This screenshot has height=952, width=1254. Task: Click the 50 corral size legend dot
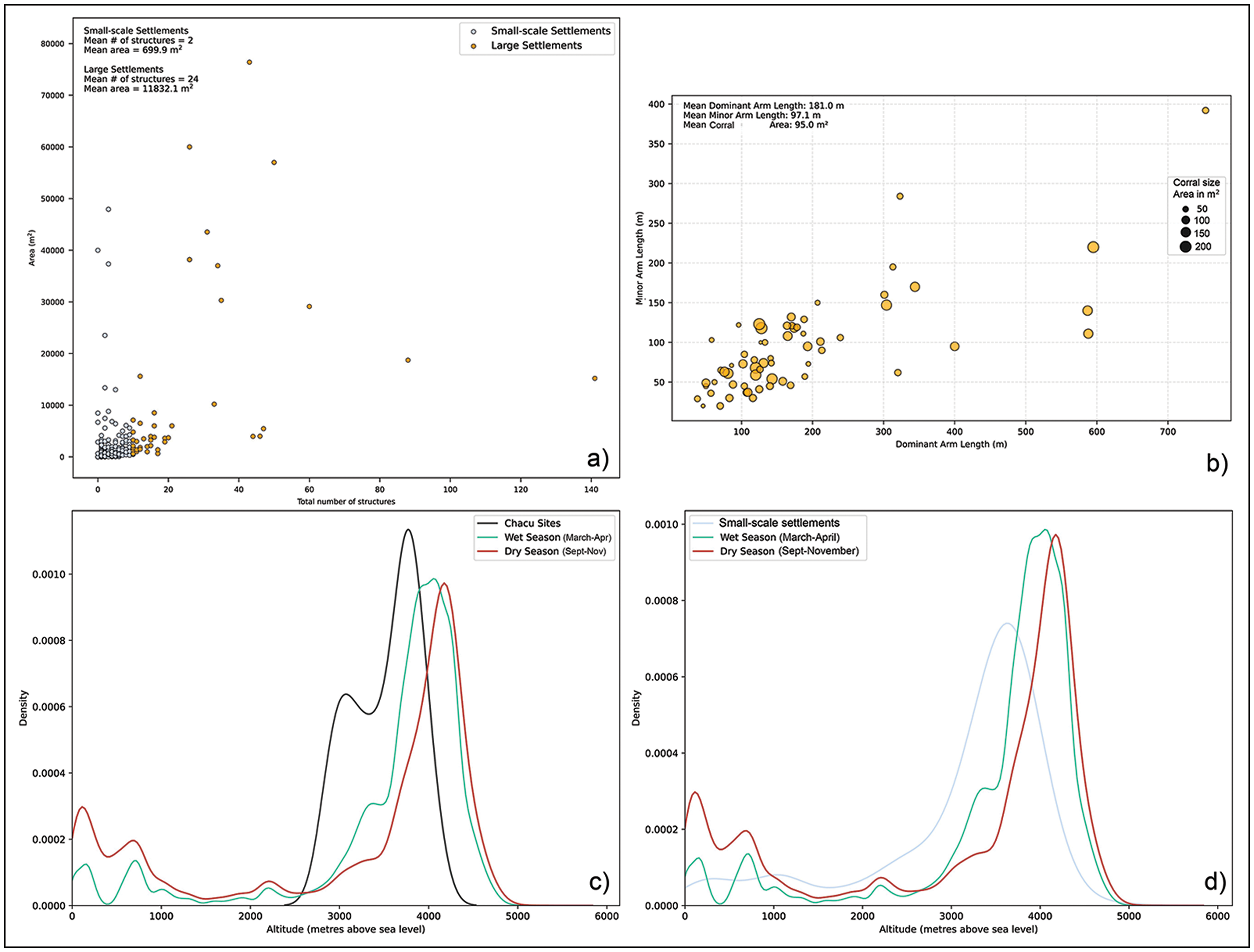click(1185, 209)
